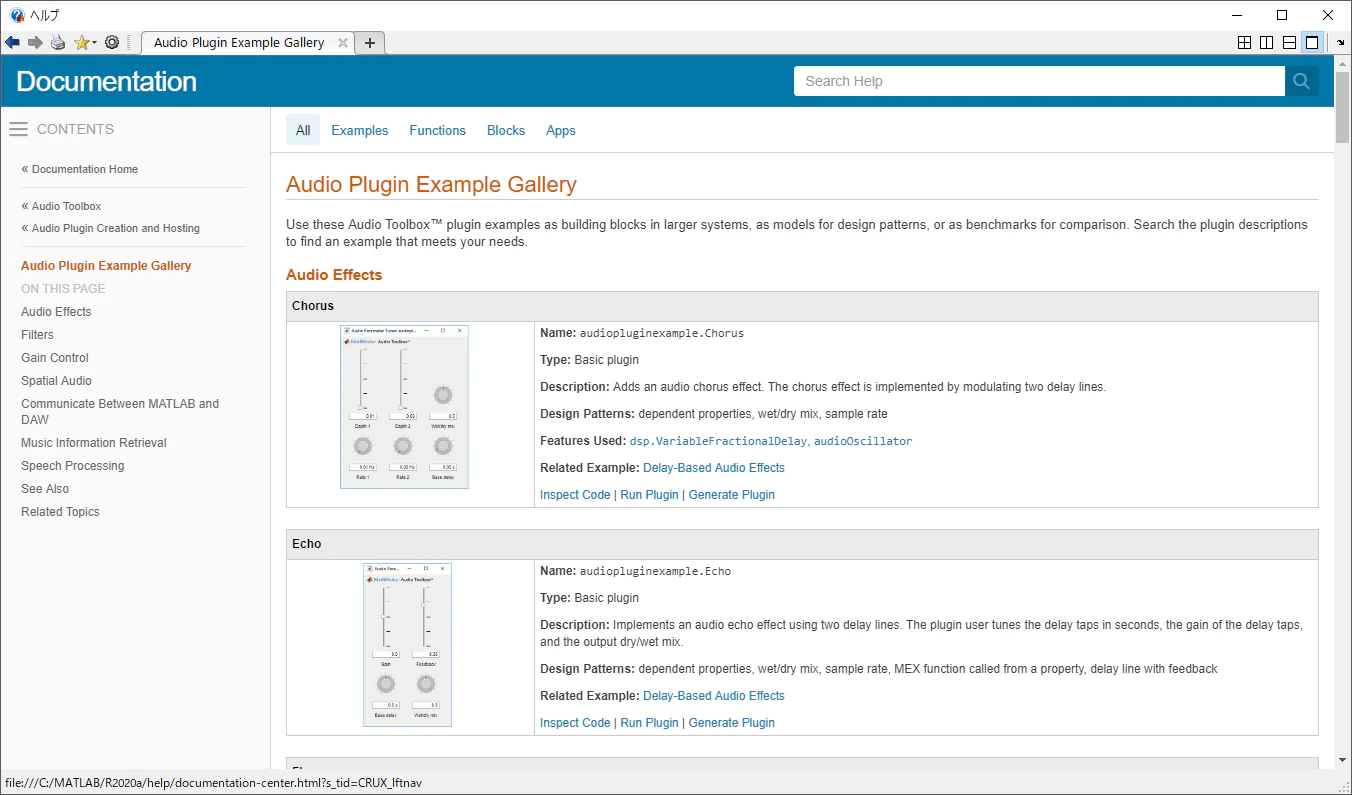Click the Echo plugin screenshot thumbnail
1352x795 pixels.
point(407,645)
